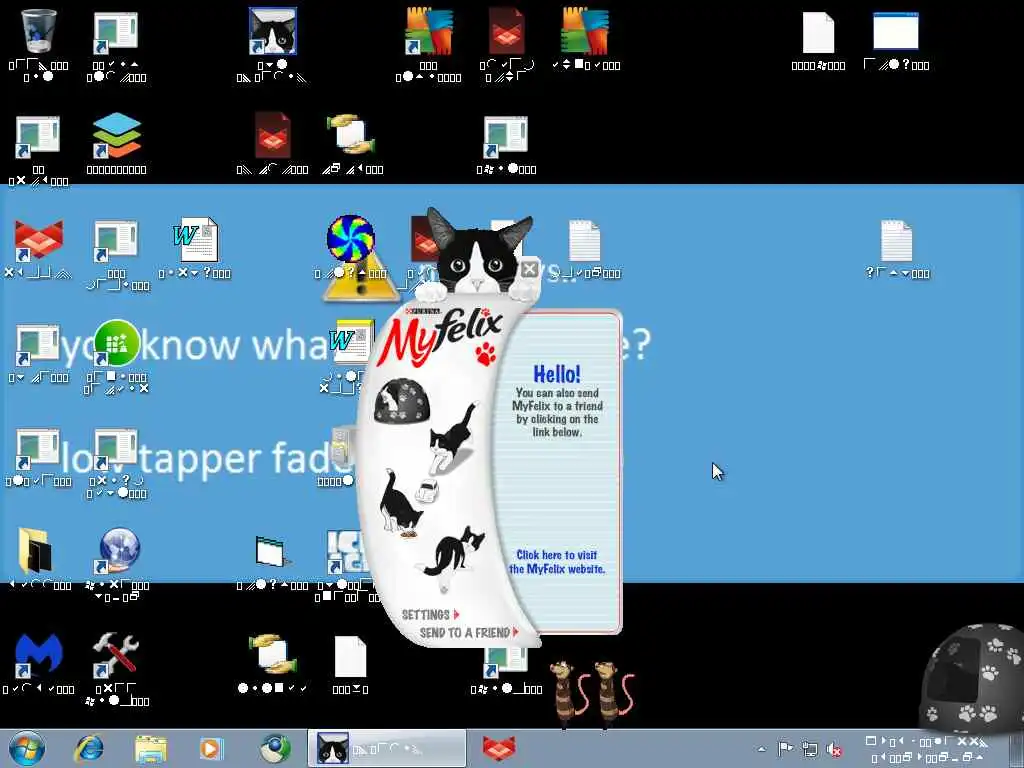The height and width of the screenshot is (768, 1024).
Task: Select the globe shortcut icon on the desktop
Action: 118,551
